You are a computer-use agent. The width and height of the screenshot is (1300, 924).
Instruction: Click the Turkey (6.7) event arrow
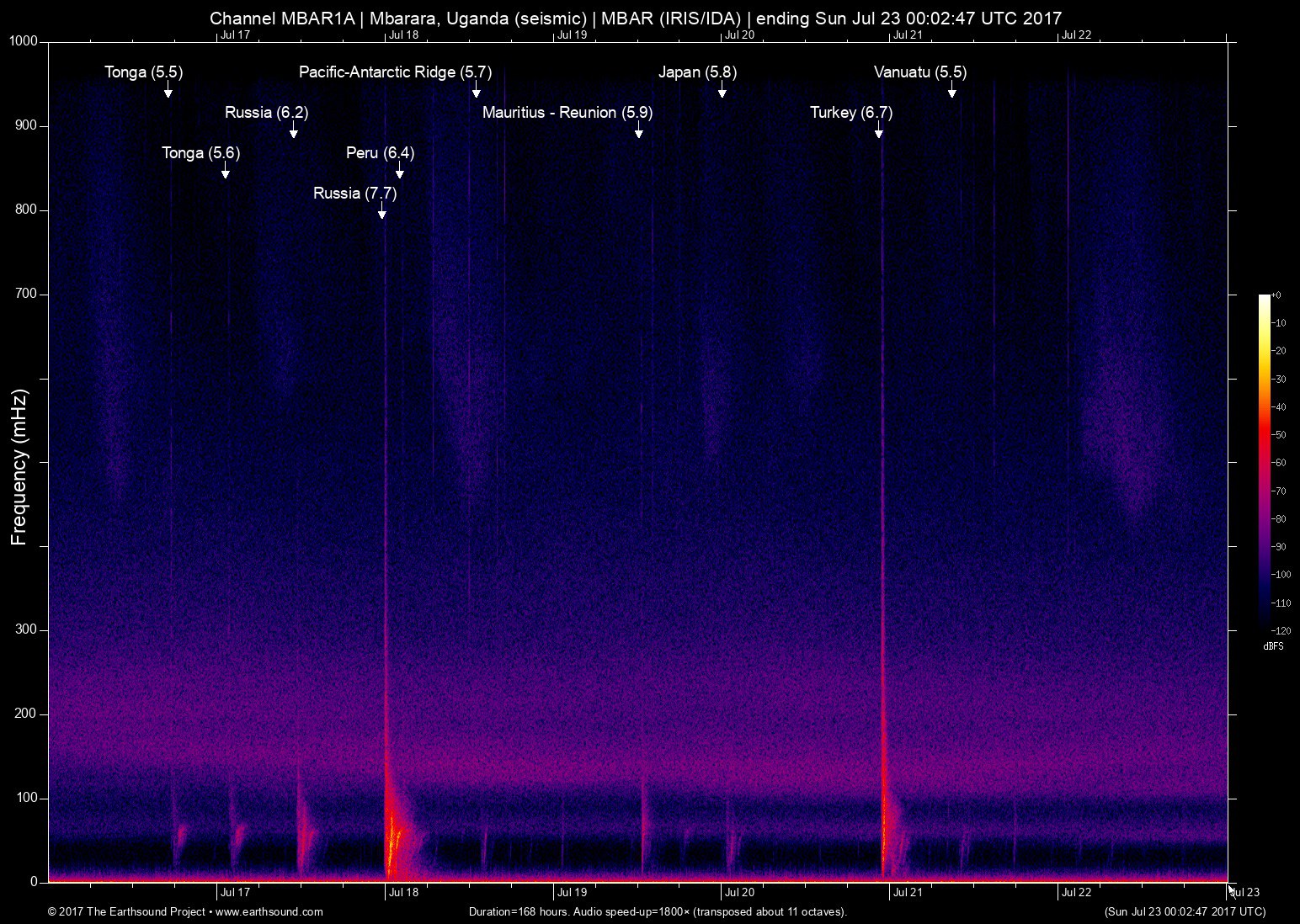tap(878, 131)
